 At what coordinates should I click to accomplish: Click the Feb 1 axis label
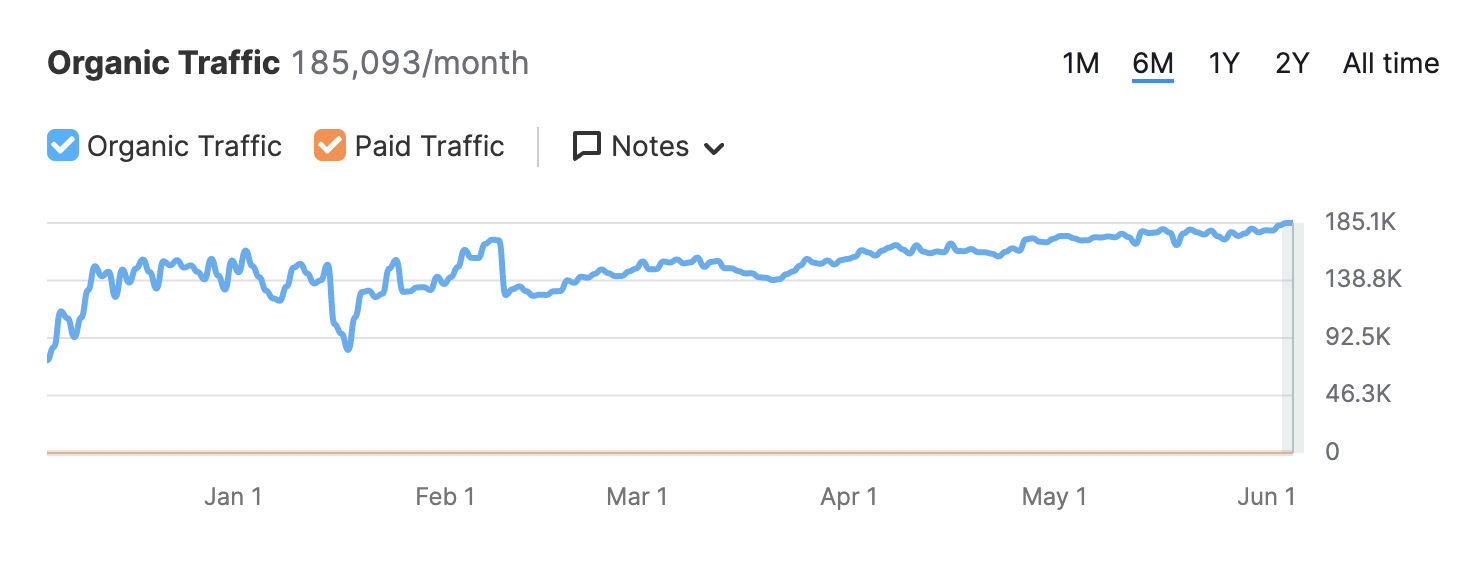click(445, 497)
